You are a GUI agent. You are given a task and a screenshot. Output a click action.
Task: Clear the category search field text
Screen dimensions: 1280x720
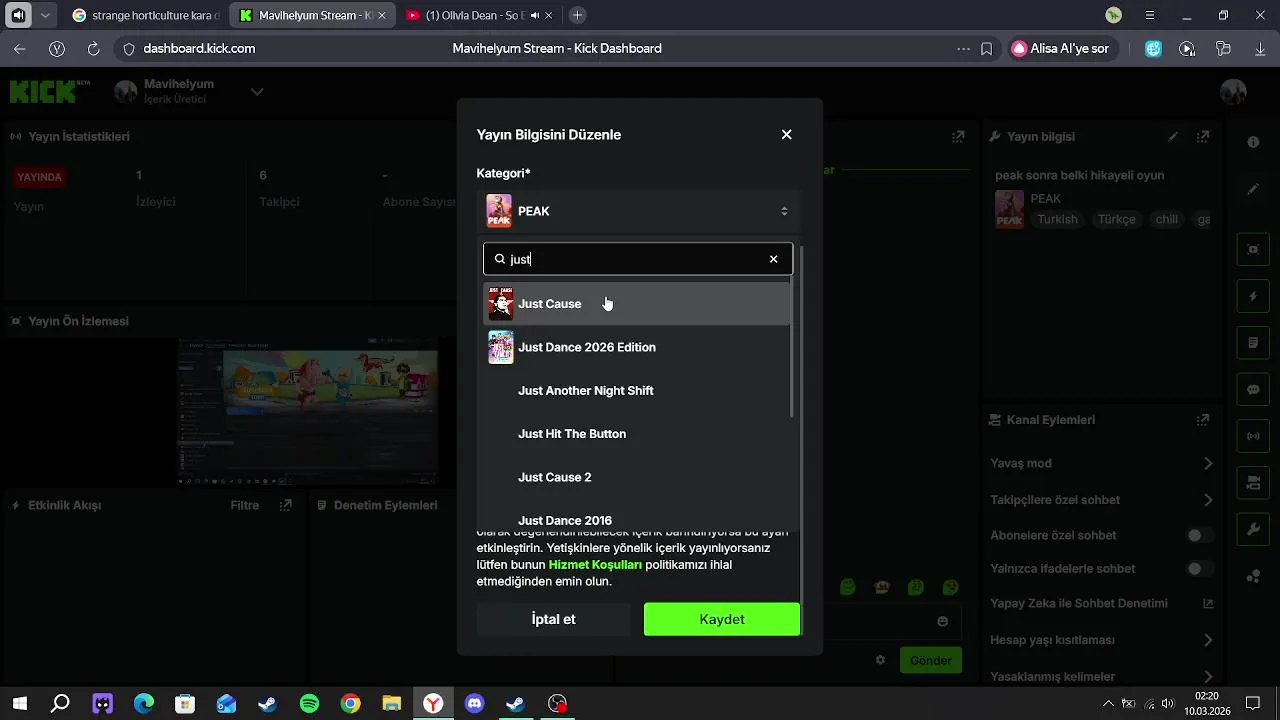click(773, 259)
